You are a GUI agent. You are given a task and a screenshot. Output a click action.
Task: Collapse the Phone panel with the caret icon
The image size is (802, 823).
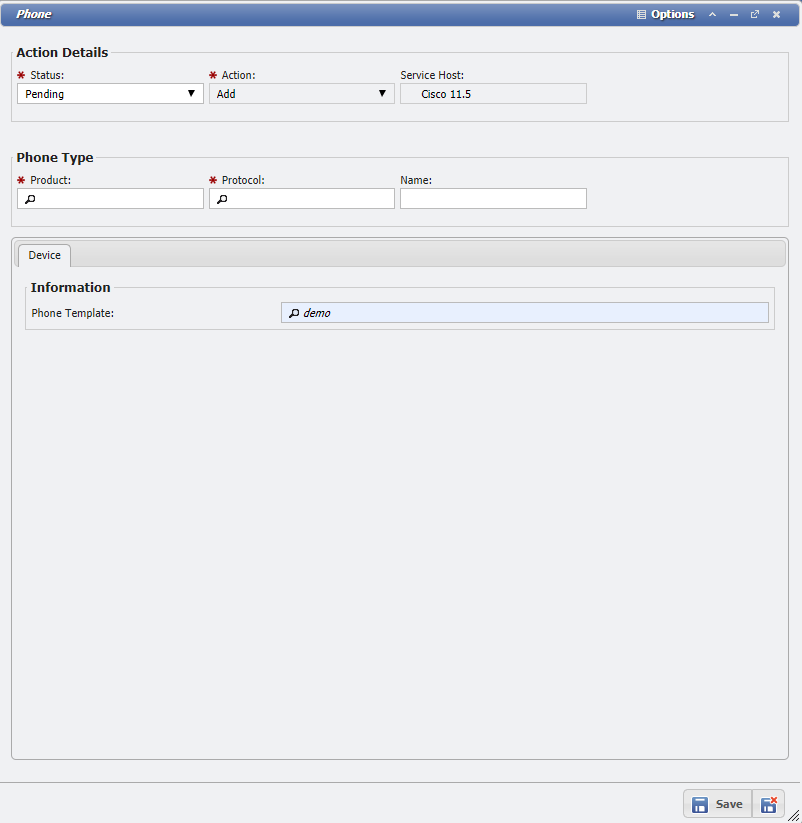pos(712,15)
